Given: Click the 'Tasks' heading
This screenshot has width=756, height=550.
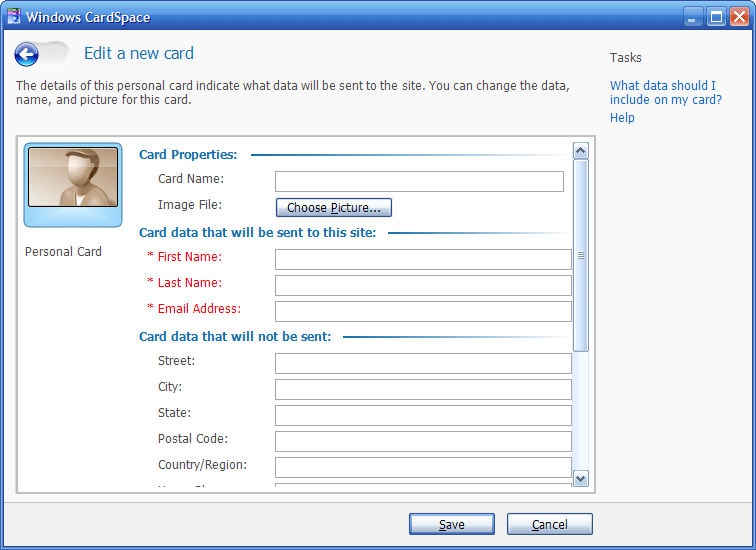Looking at the screenshot, I should click(x=625, y=58).
